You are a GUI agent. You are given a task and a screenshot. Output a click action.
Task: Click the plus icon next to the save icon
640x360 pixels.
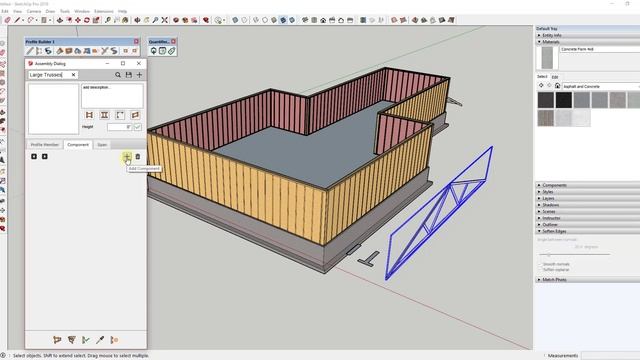(x=139, y=75)
